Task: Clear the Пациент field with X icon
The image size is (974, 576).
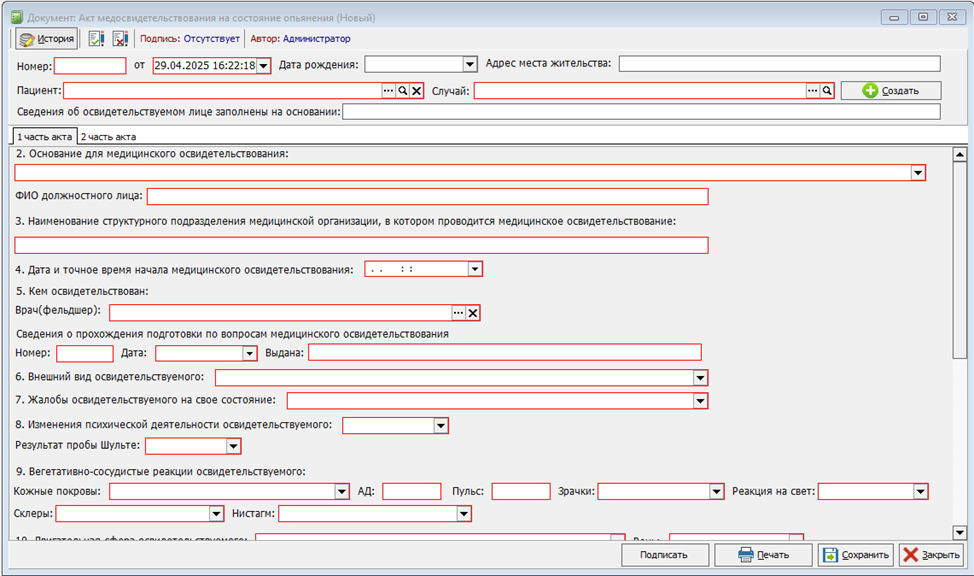Action: (417, 91)
